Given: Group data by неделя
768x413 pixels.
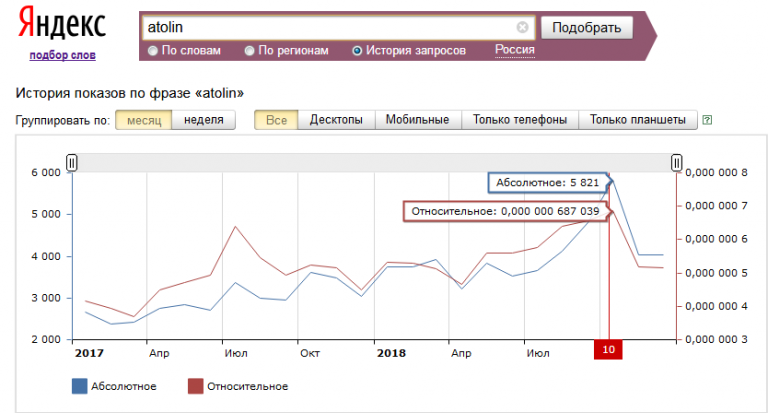Looking at the screenshot, I should click(203, 120).
